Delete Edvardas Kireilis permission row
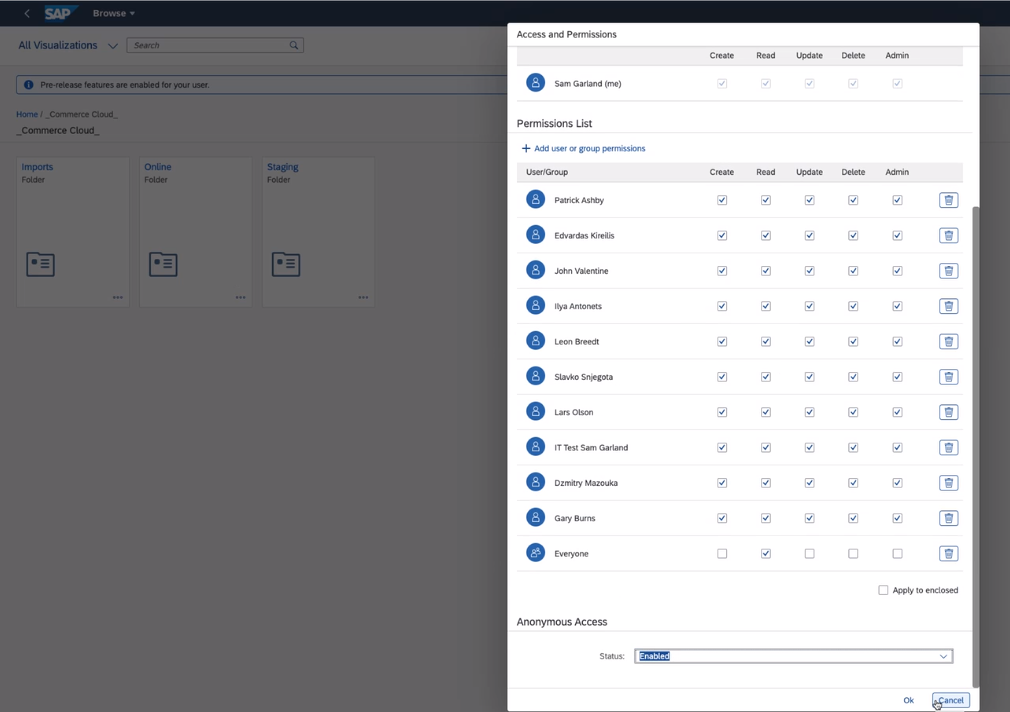Image resolution: width=1010 pixels, height=712 pixels. (x=948, y=236)
